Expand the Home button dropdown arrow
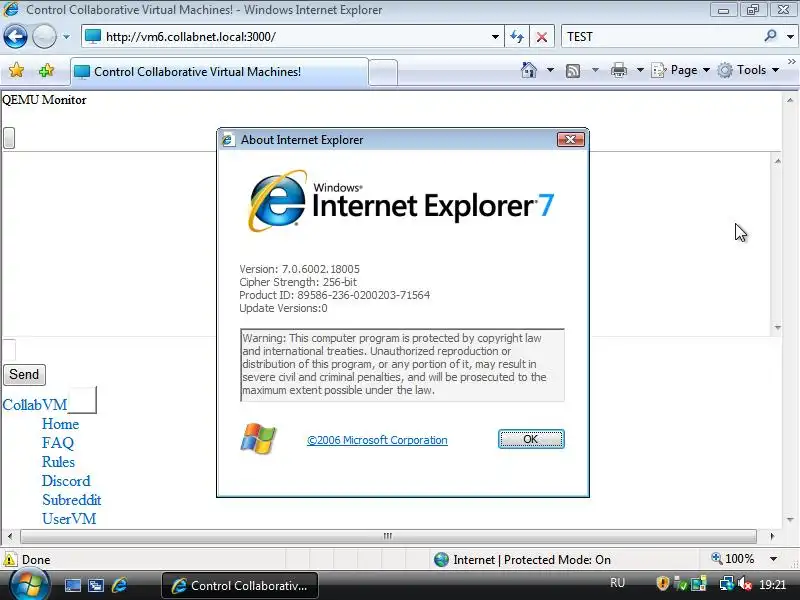Image resolution: width=800 pixels, height=600 pixels. pyautogui.click(x=550, y=70)
